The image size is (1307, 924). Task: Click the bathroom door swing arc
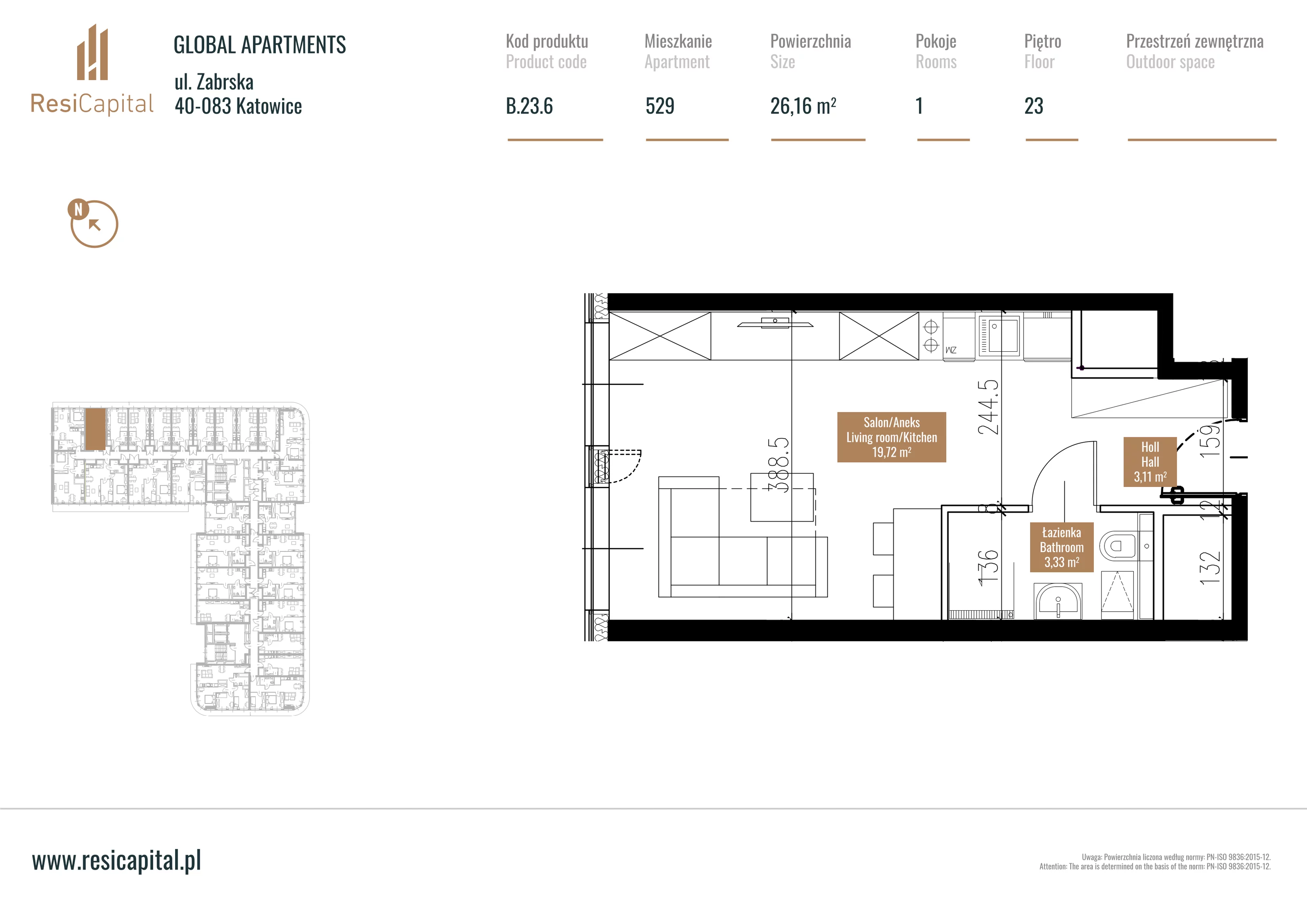(1063, 473)
